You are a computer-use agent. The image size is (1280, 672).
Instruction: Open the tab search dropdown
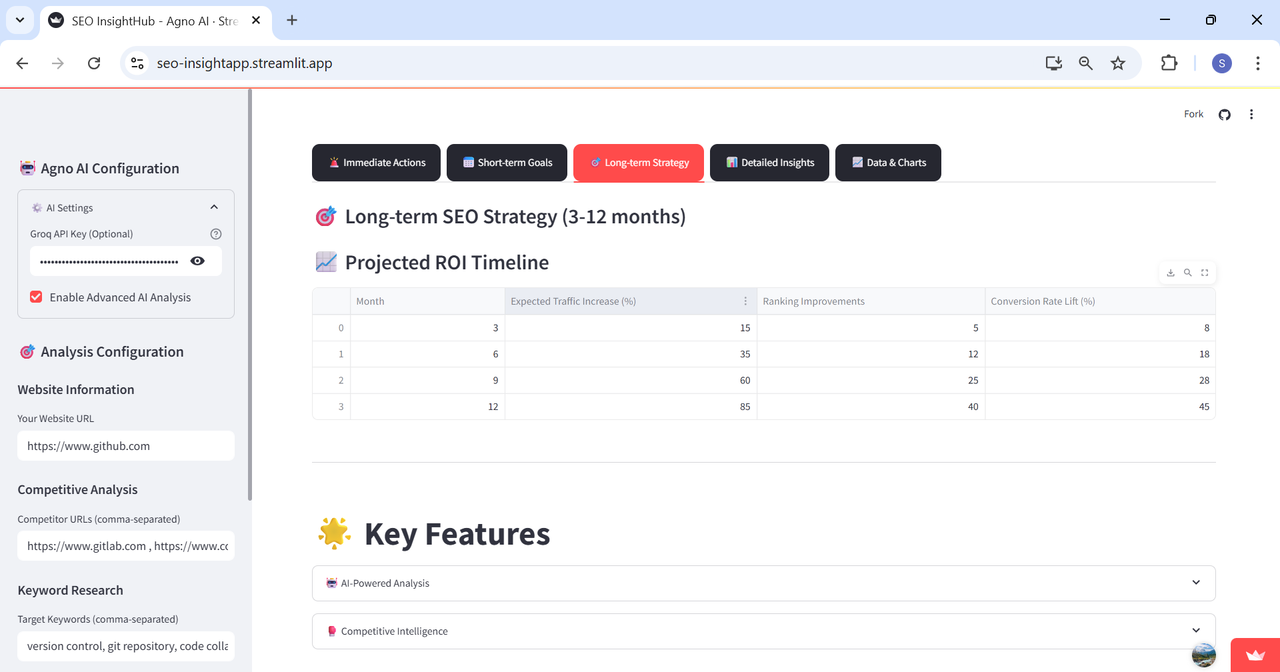pos(19,20)
